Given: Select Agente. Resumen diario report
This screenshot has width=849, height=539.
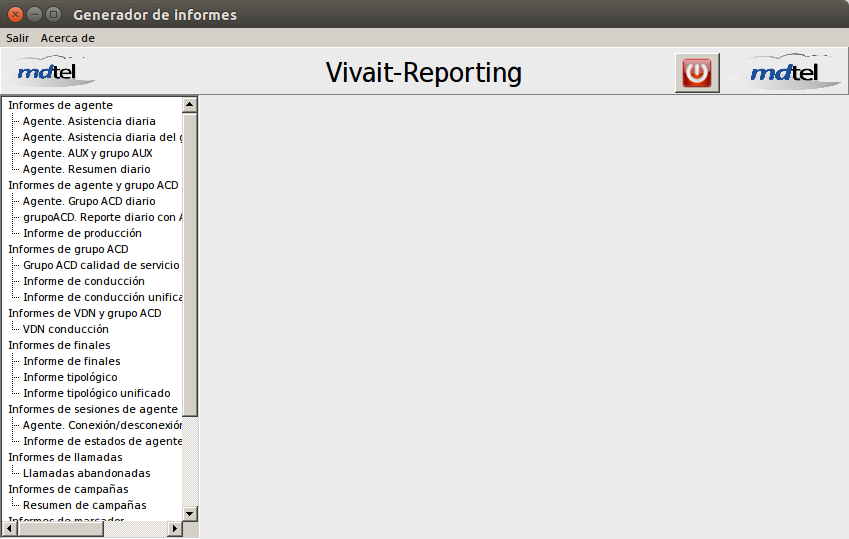Looking at the screenshot, I should pyautogui.click(x=87, y=169).
